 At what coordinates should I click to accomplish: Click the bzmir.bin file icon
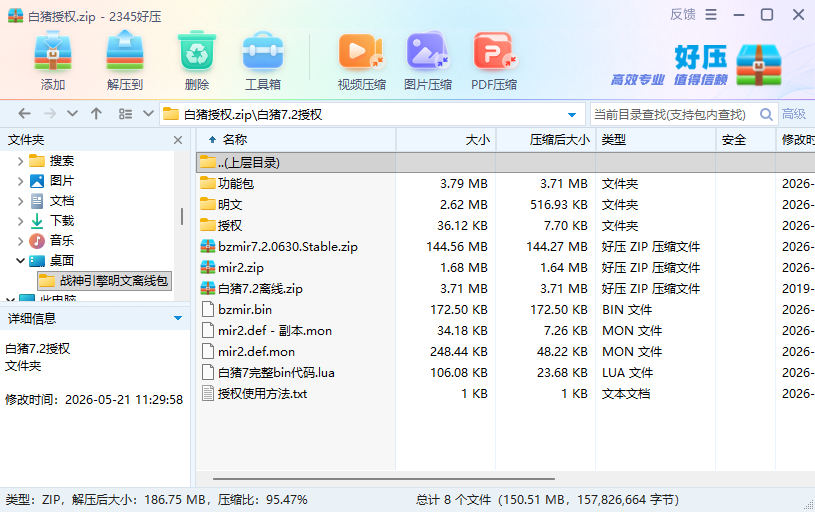pos(208,309)
